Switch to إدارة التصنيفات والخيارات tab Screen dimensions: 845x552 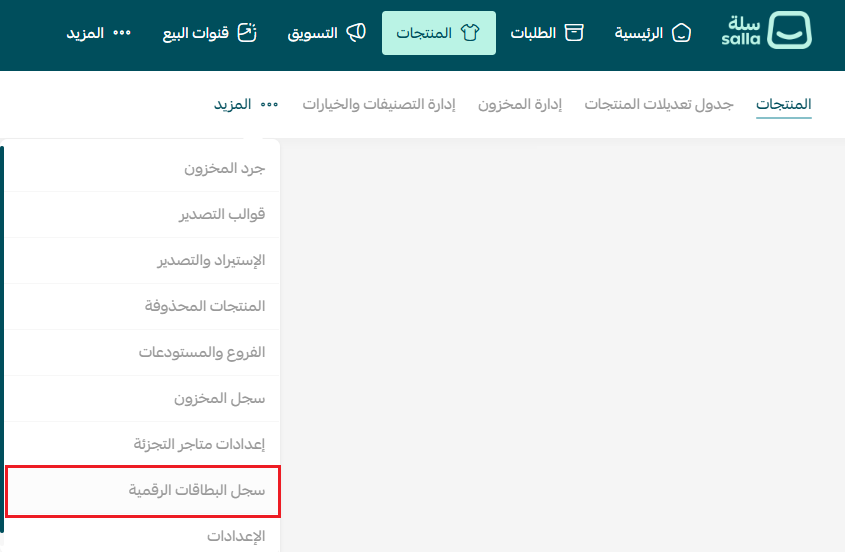[x=378, y=104]
